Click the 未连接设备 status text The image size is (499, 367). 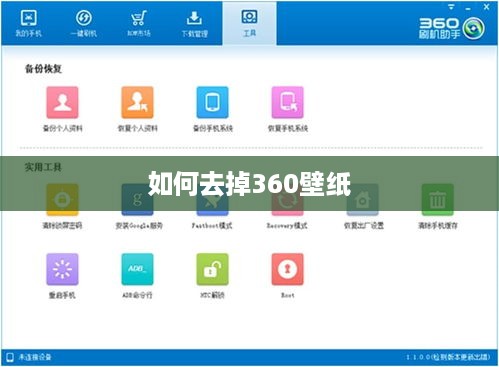pyautogui.click(x=35, y=357)
